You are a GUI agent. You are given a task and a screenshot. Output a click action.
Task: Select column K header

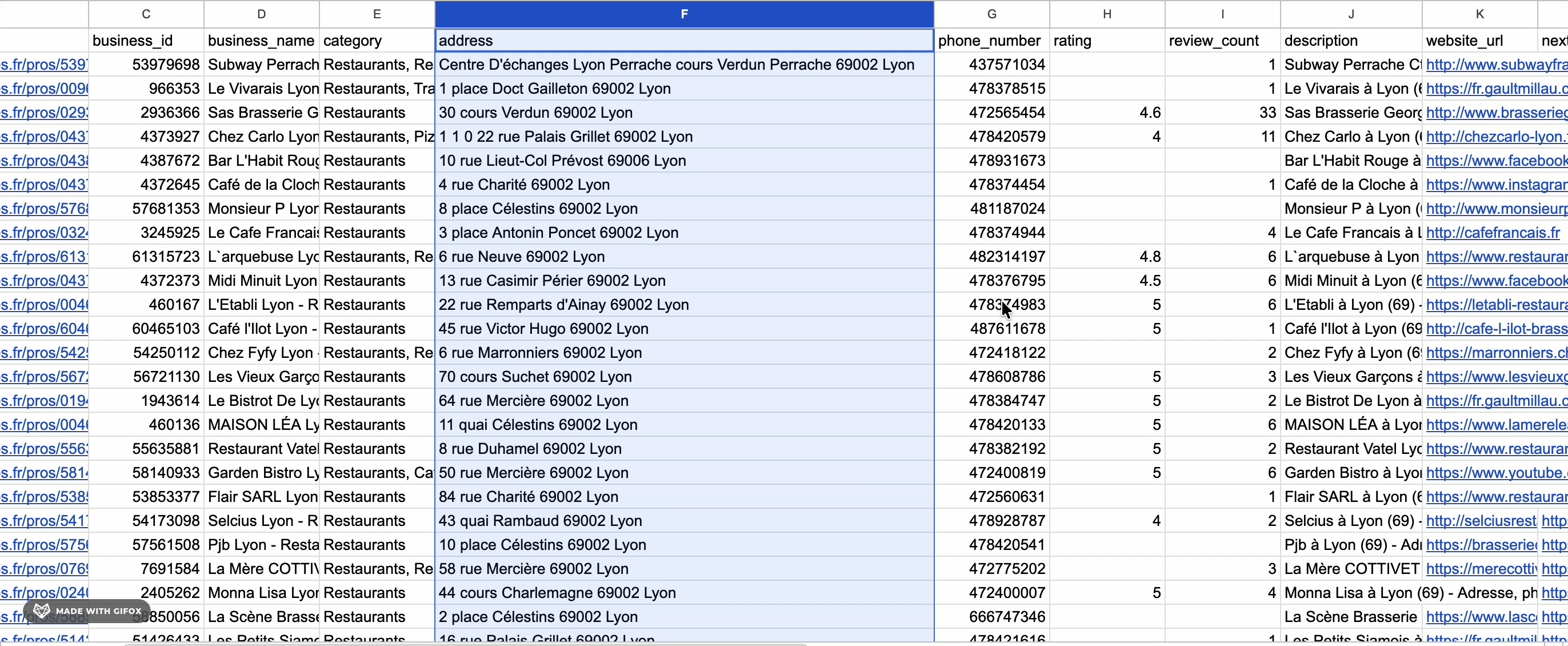(1480, 14)
